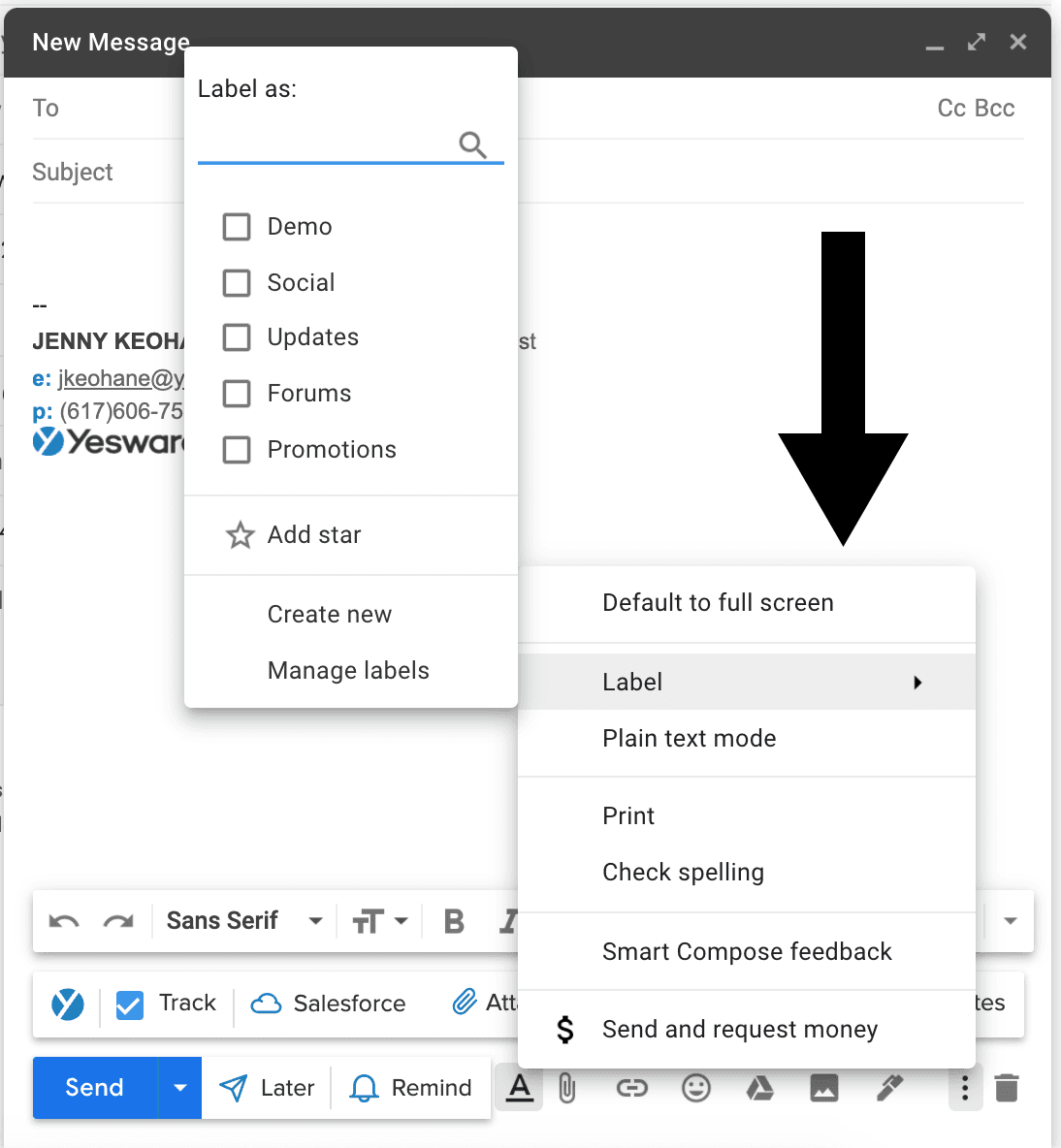Uncheck the Yesware Track checkbox

point(130,1004)
